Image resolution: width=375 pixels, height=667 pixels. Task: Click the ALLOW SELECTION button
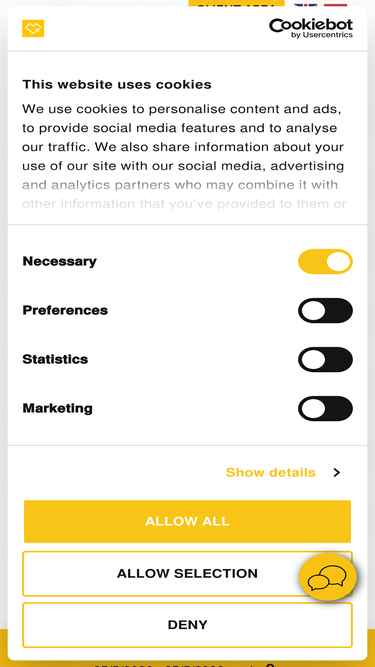(x=188, y=573)
